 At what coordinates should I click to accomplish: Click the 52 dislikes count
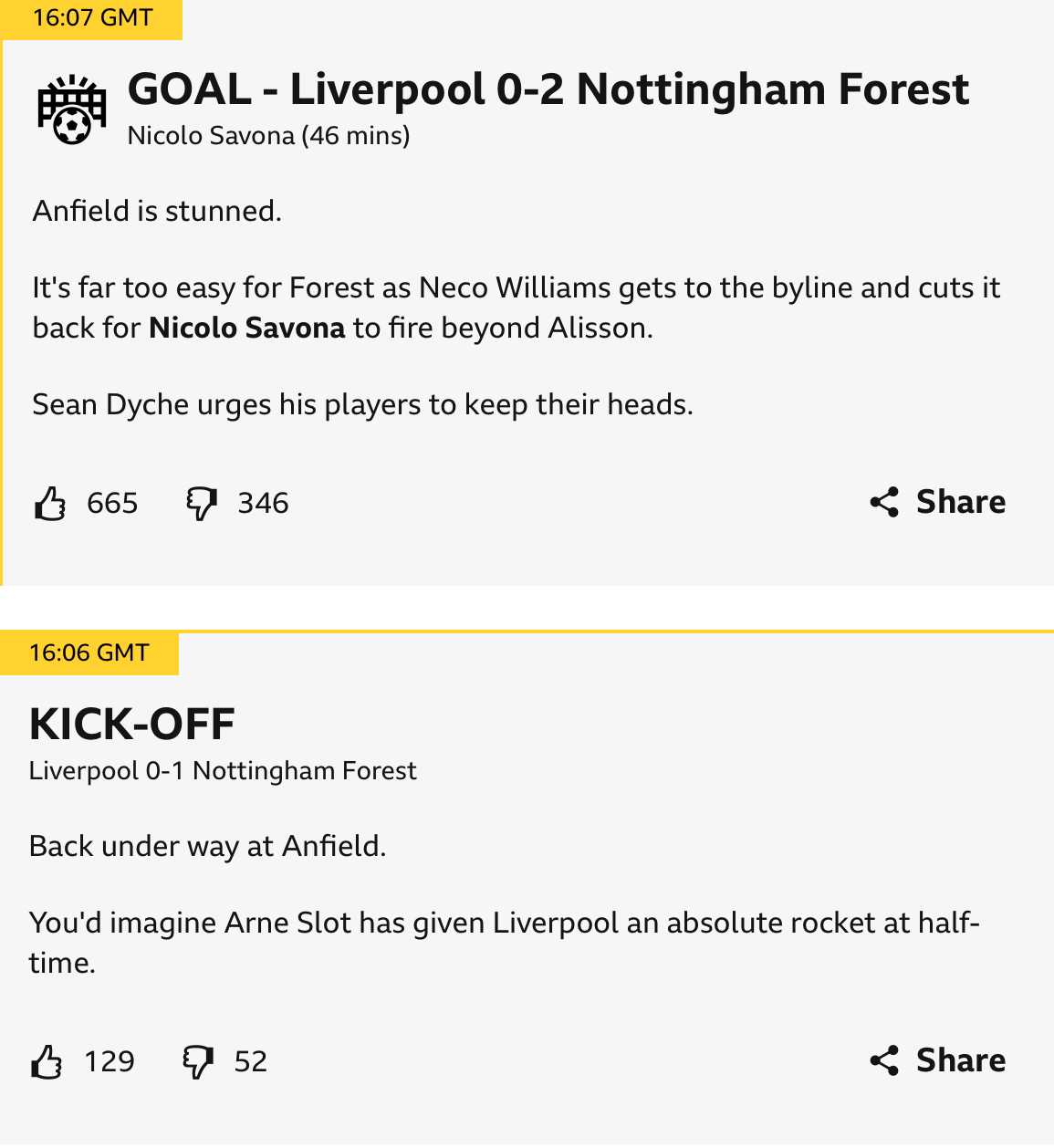[251, 1061]
